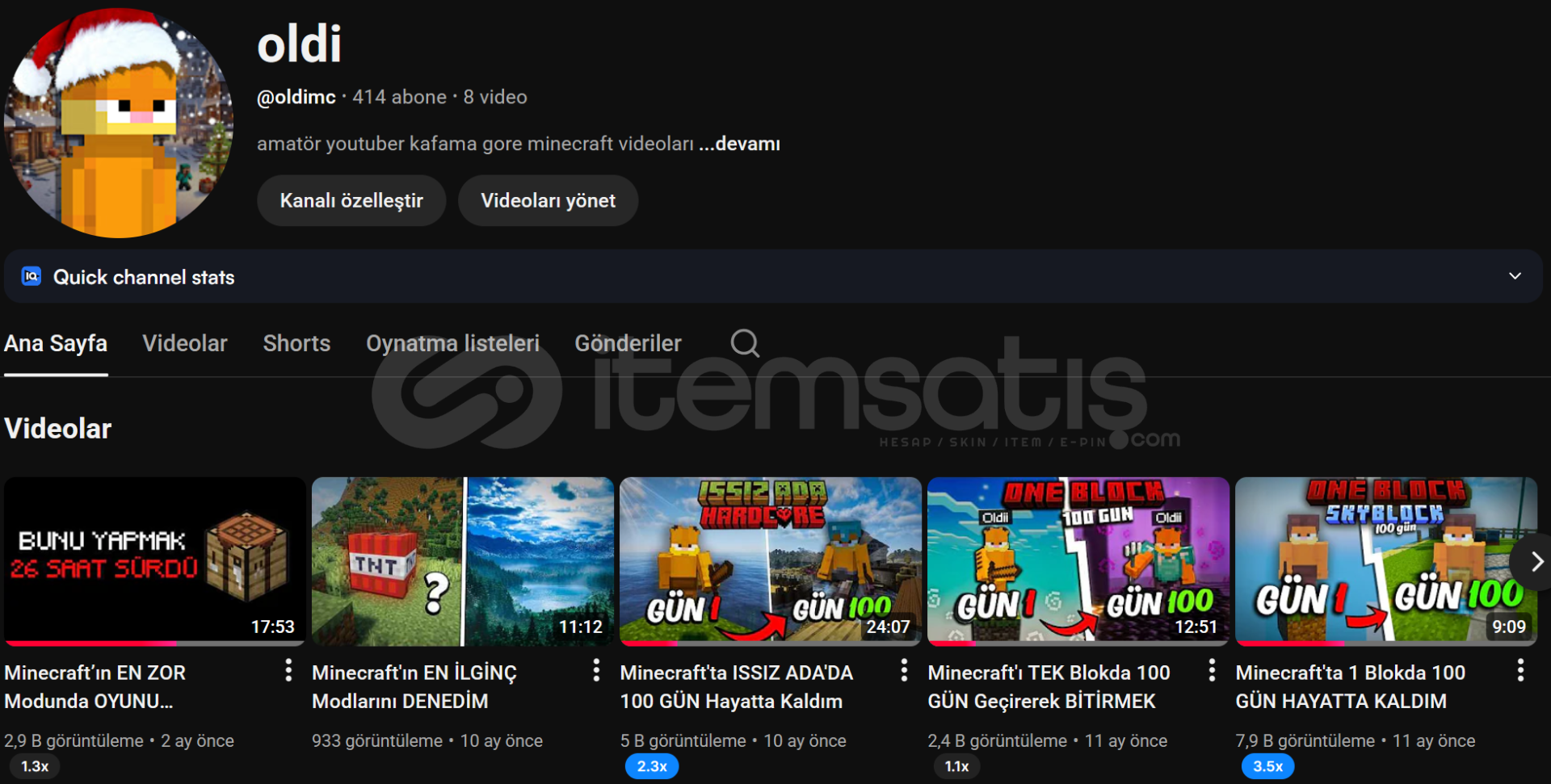The image size is (1551, 784).
Task: Click '2,9 B görüntüleme • 2 ay önce' text
Action: pyautogui.click(x=119, y=740)
